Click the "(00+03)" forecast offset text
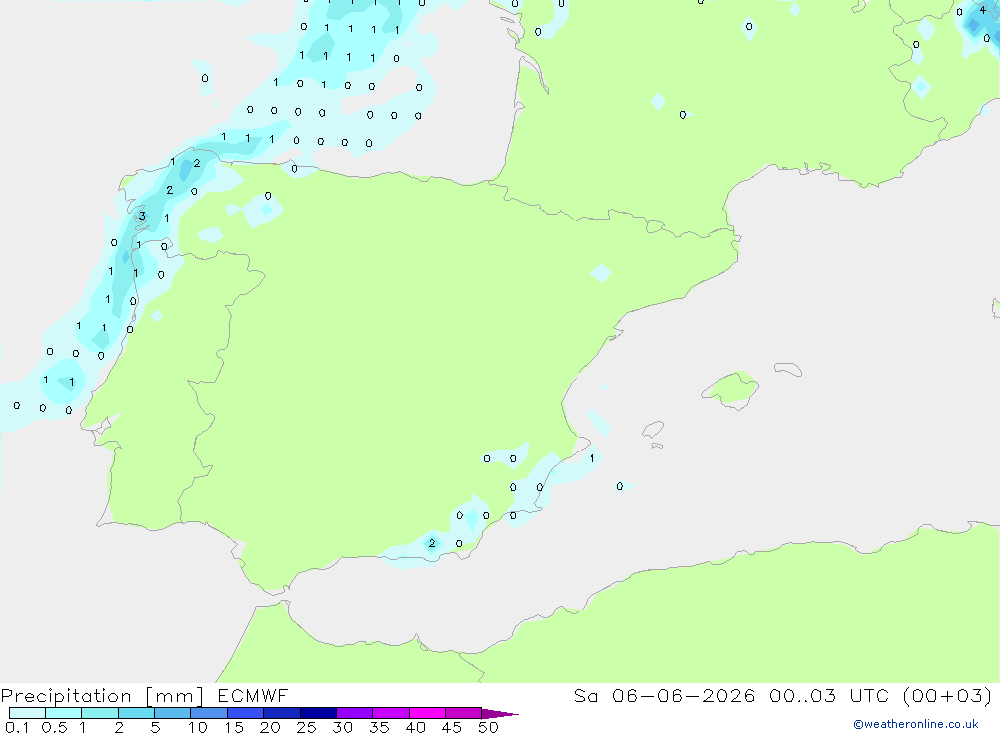The image size is (1000, 733). pyautogui.click(x=948, y=695)
